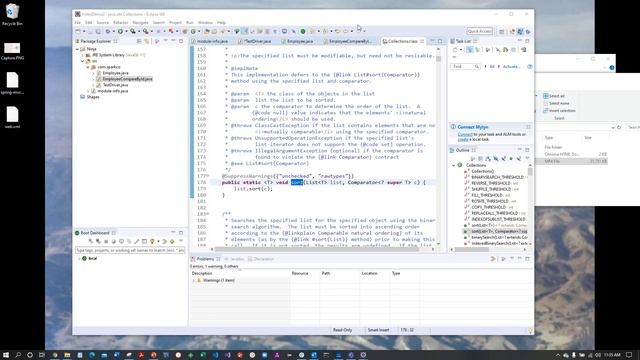Click the Toggle Mark Occurrences toolbar icon
The width and height of the screenshot is (640, 360).
[245, 31]
